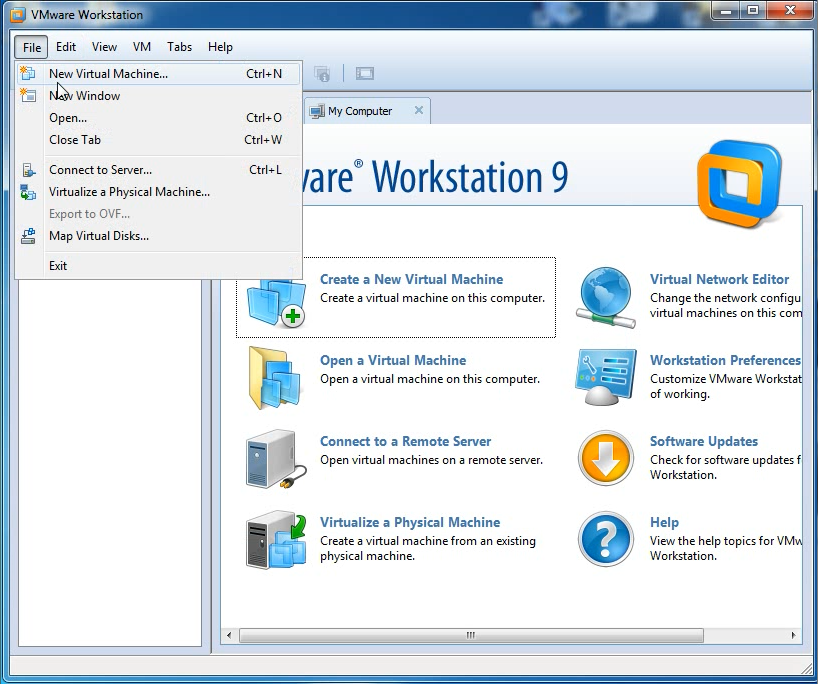Image resolution: width=818 pixels, height=684 pixels.
Task: Choose New Window from the File menu
Action: tap(158, 95)
